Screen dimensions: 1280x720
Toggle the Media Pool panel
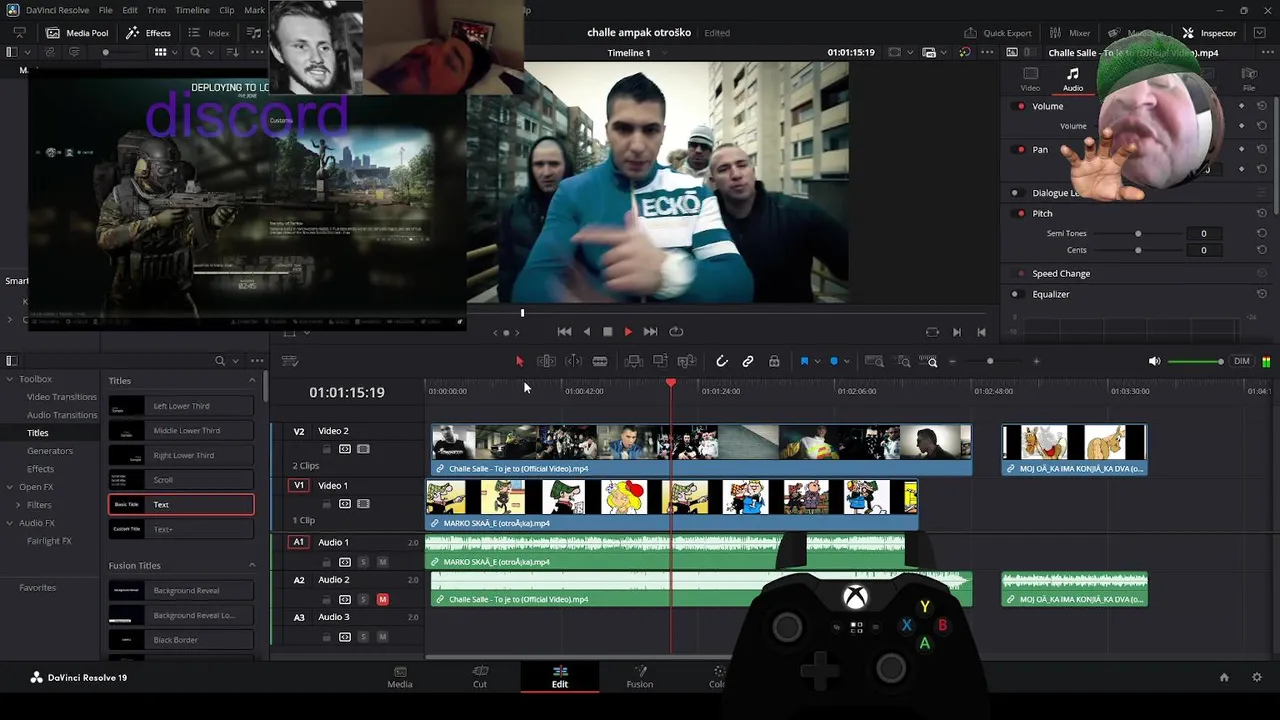coord(77,33)
